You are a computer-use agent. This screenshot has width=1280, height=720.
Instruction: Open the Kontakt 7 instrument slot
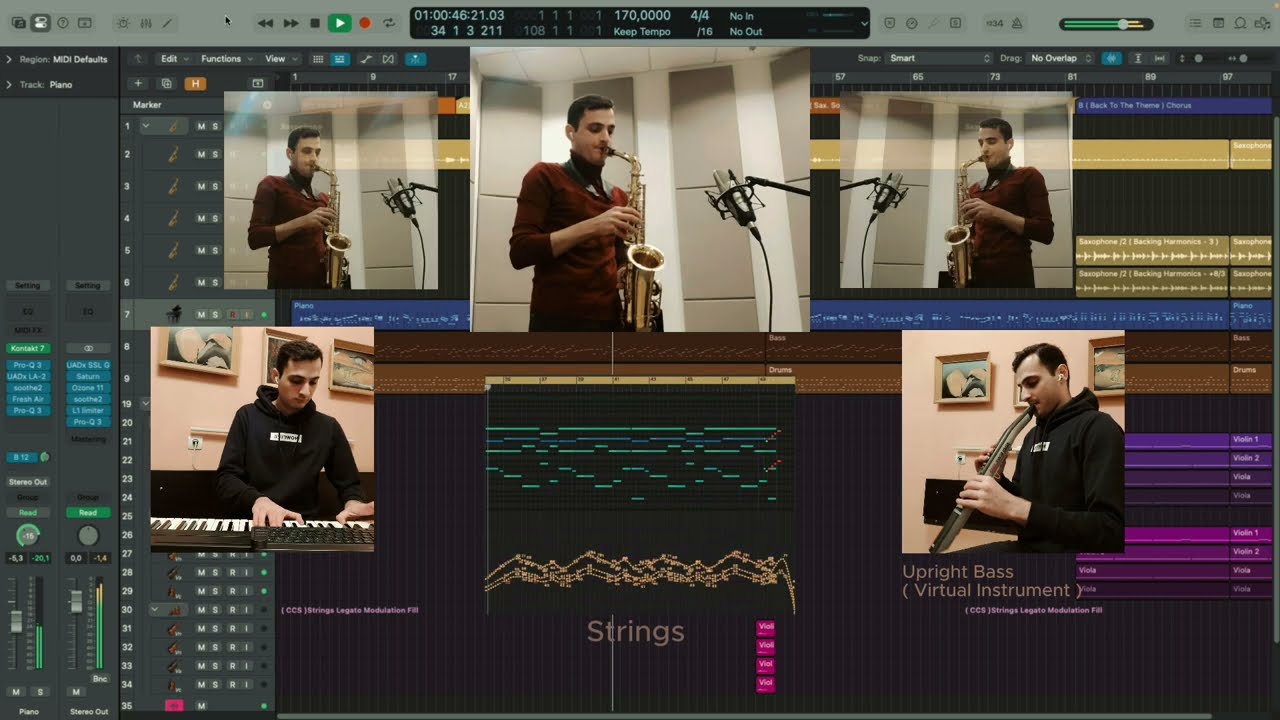27,348
